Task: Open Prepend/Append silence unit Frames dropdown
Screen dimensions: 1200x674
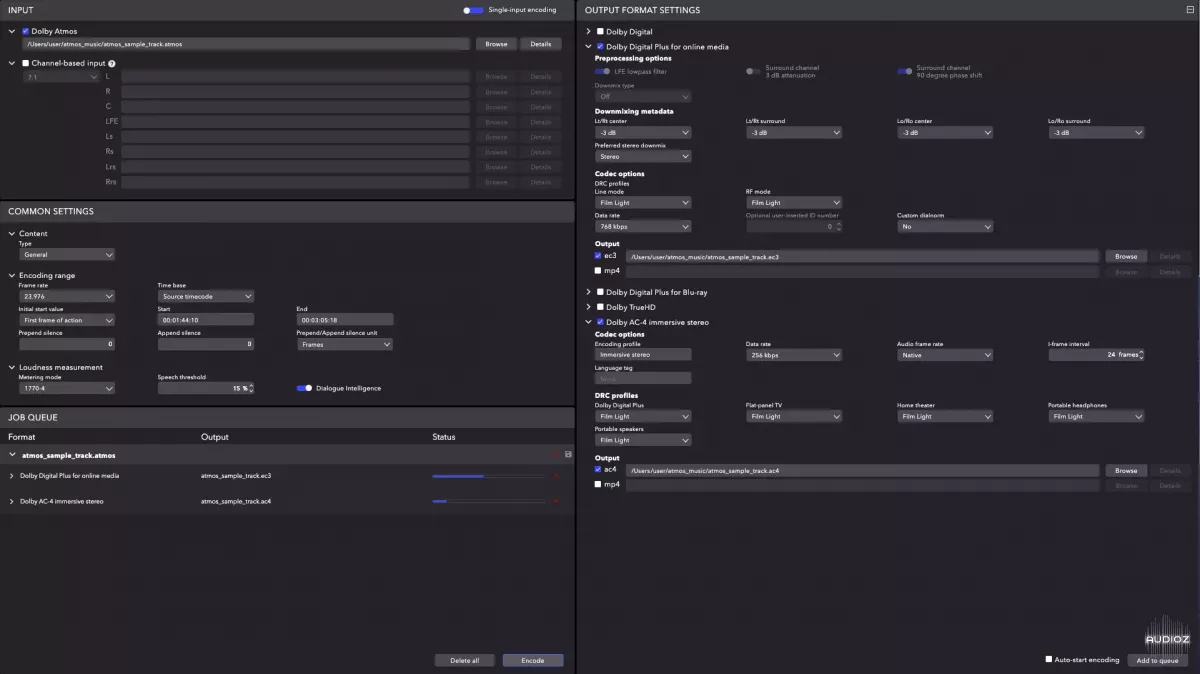Action: point(345,344)
